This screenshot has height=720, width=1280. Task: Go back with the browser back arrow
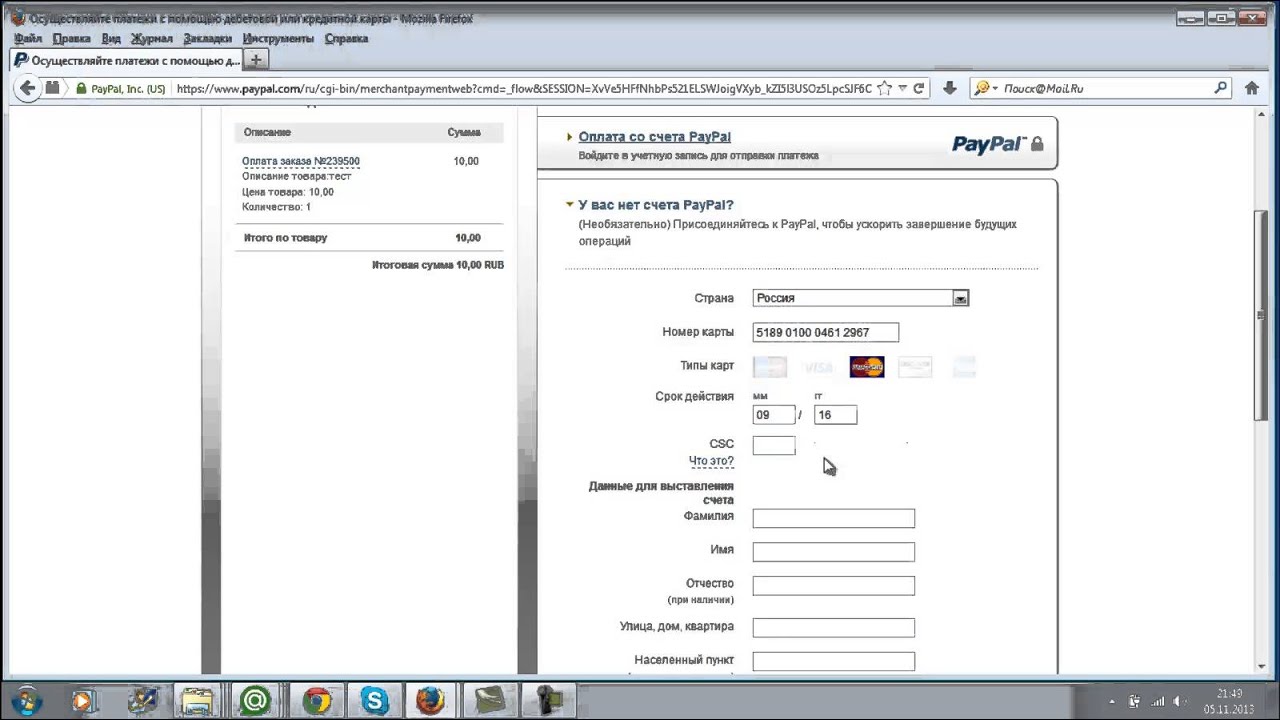tap(28, 88)
